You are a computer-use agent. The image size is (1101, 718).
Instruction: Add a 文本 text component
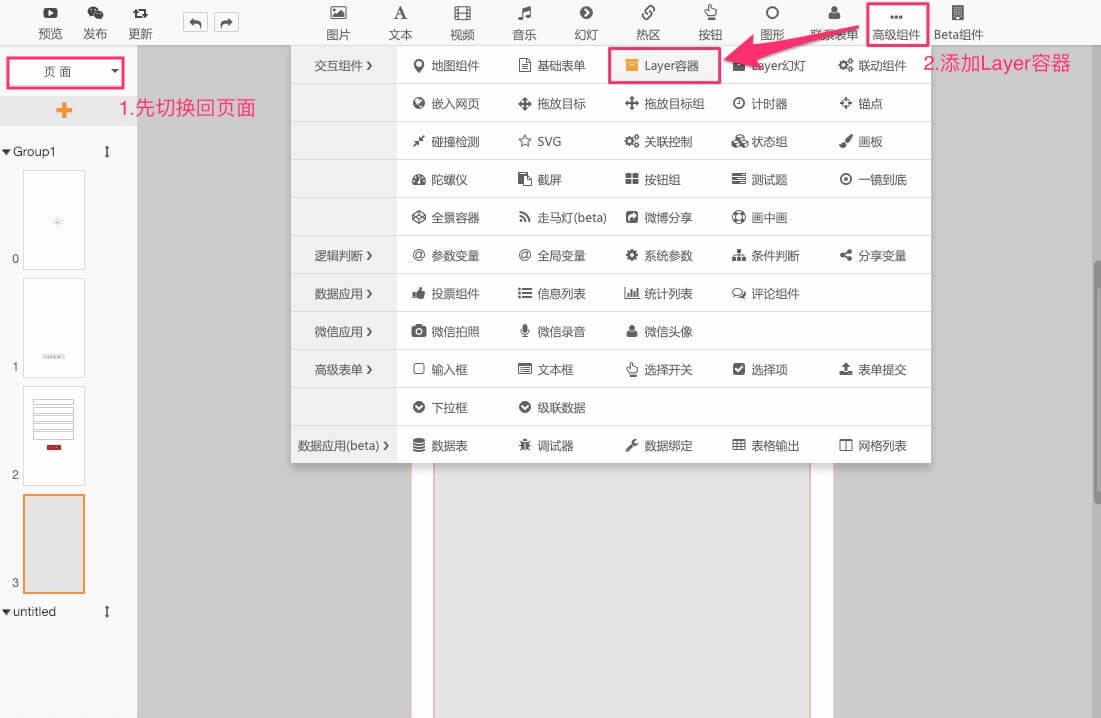(x=400, y=22)
